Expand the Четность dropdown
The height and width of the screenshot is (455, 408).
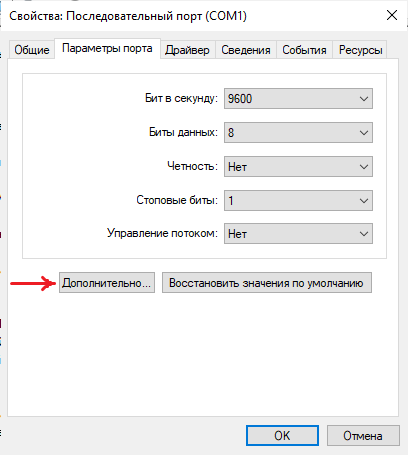(x=298, y=167)
